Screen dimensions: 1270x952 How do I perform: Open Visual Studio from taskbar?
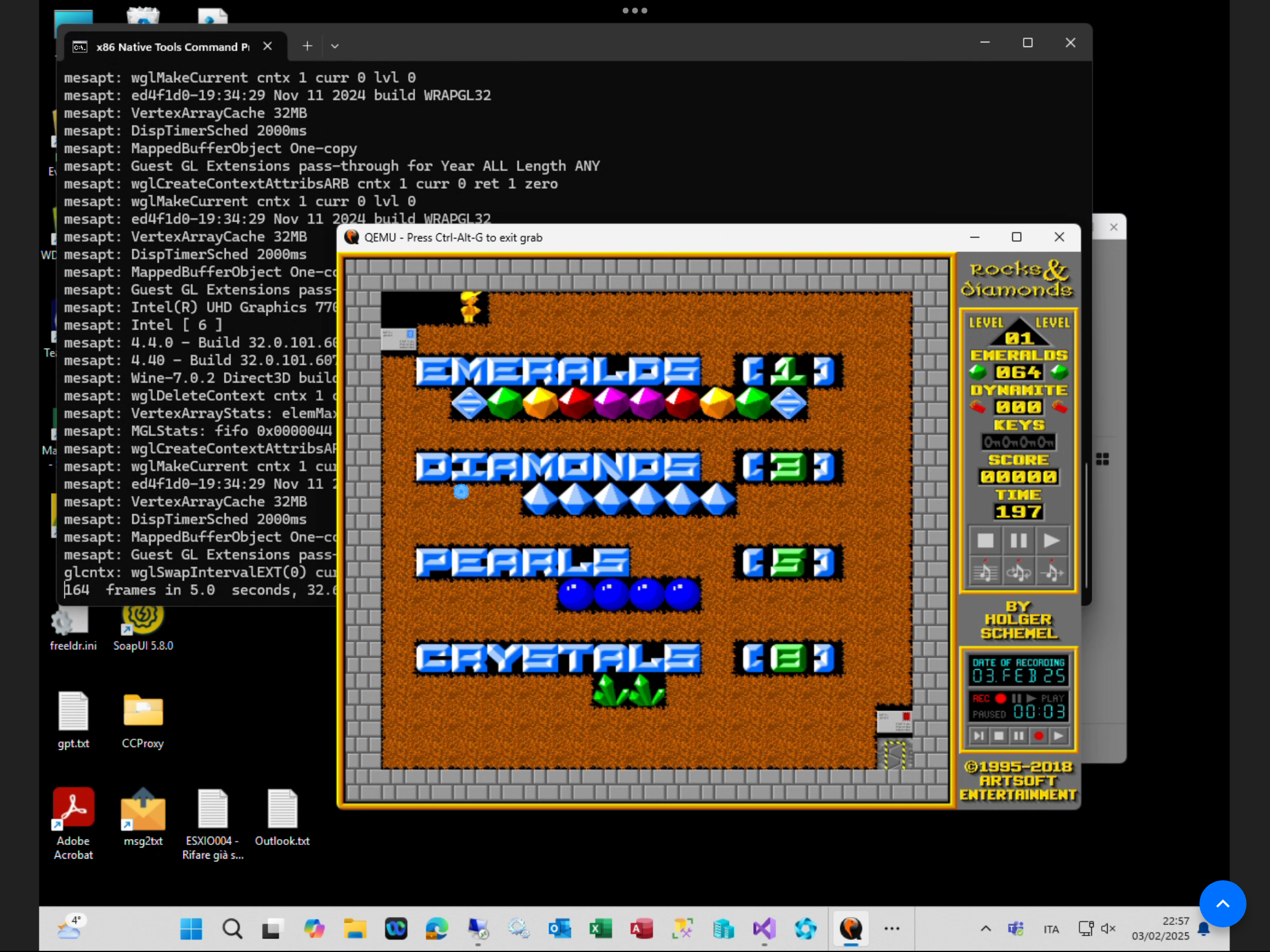(764, 929)
